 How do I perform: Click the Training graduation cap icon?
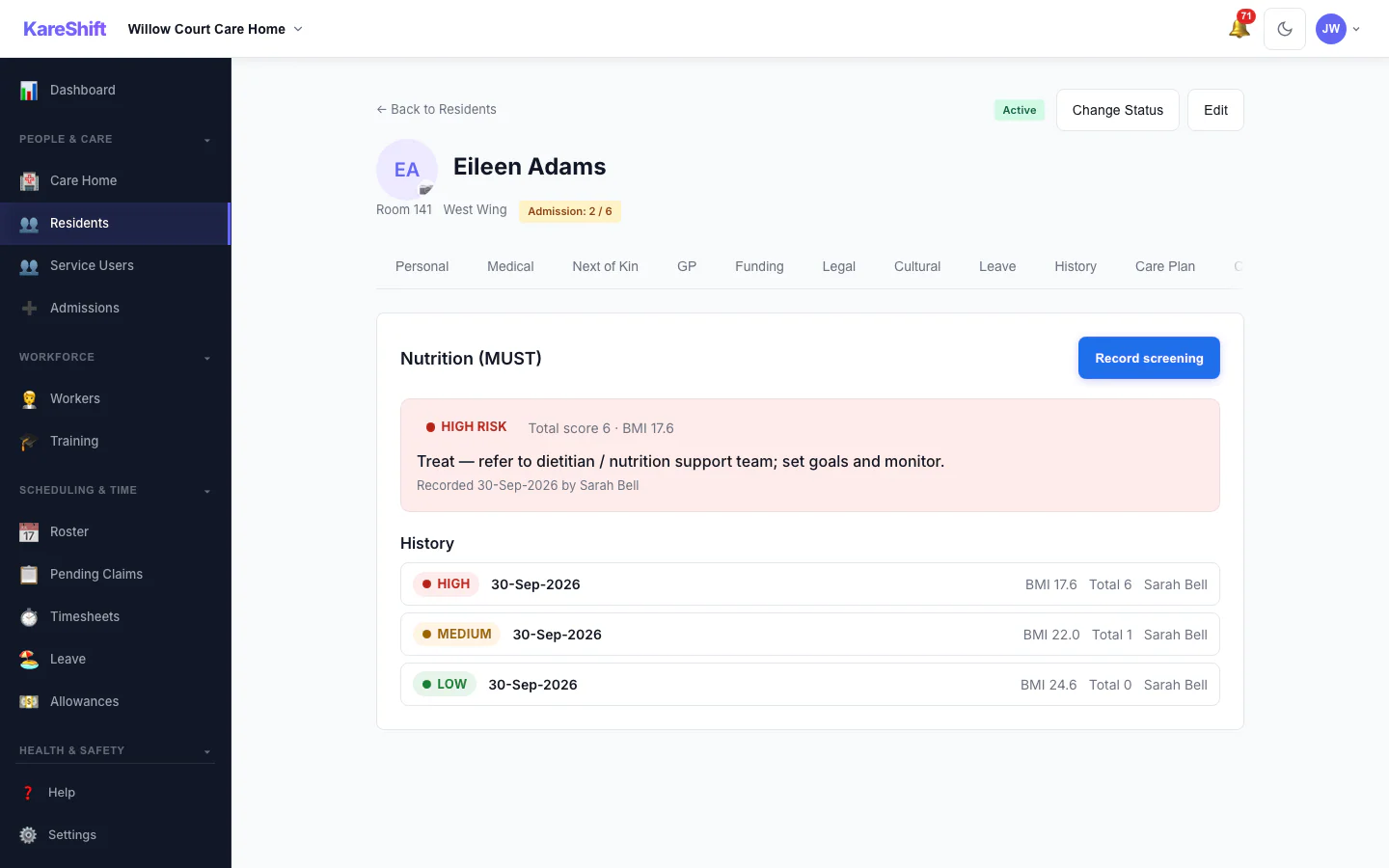click(29, 442)
